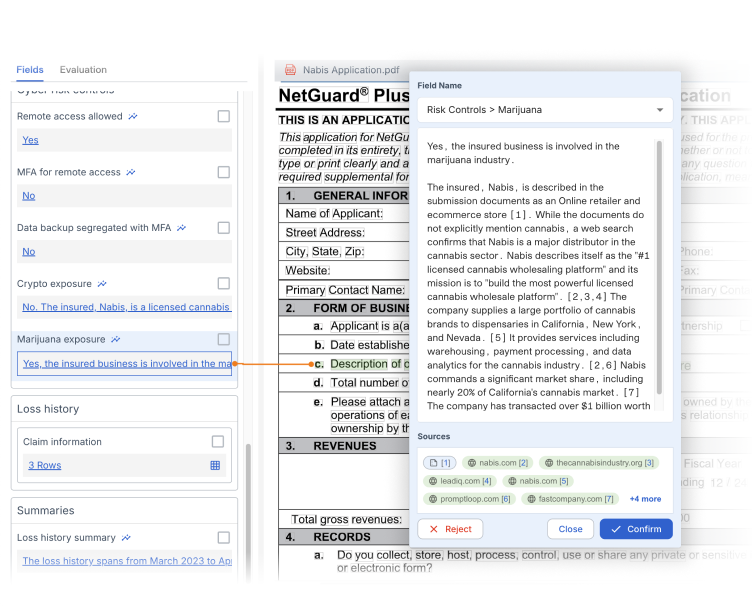This screenshot has height=606, width=752.
Task: Click the AI sparkle icon beside Remote access allowed
Action: (x=133, y=117)
